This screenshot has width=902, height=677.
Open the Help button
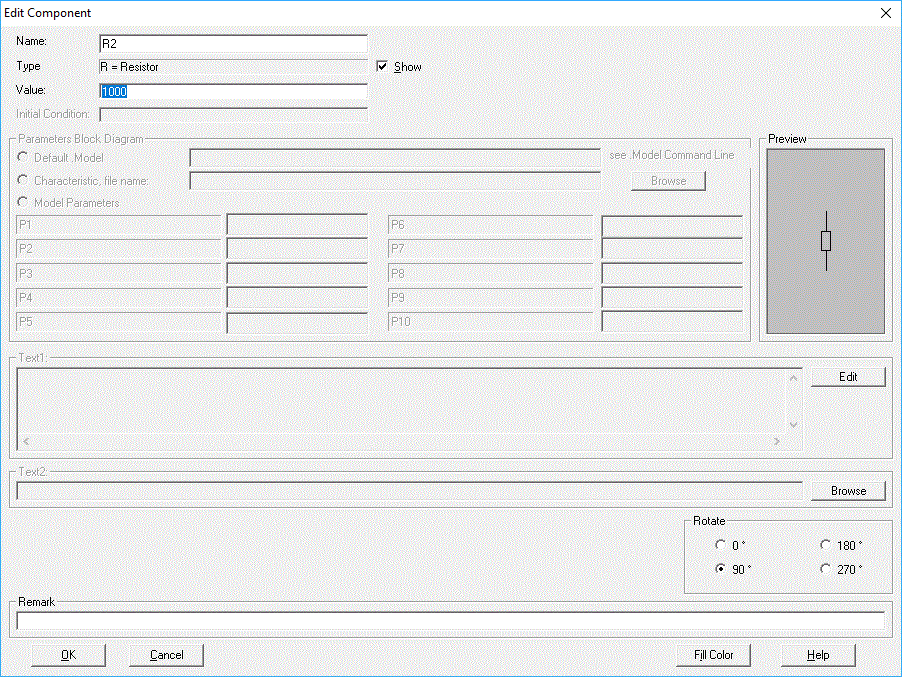click(x=818, y=655)
